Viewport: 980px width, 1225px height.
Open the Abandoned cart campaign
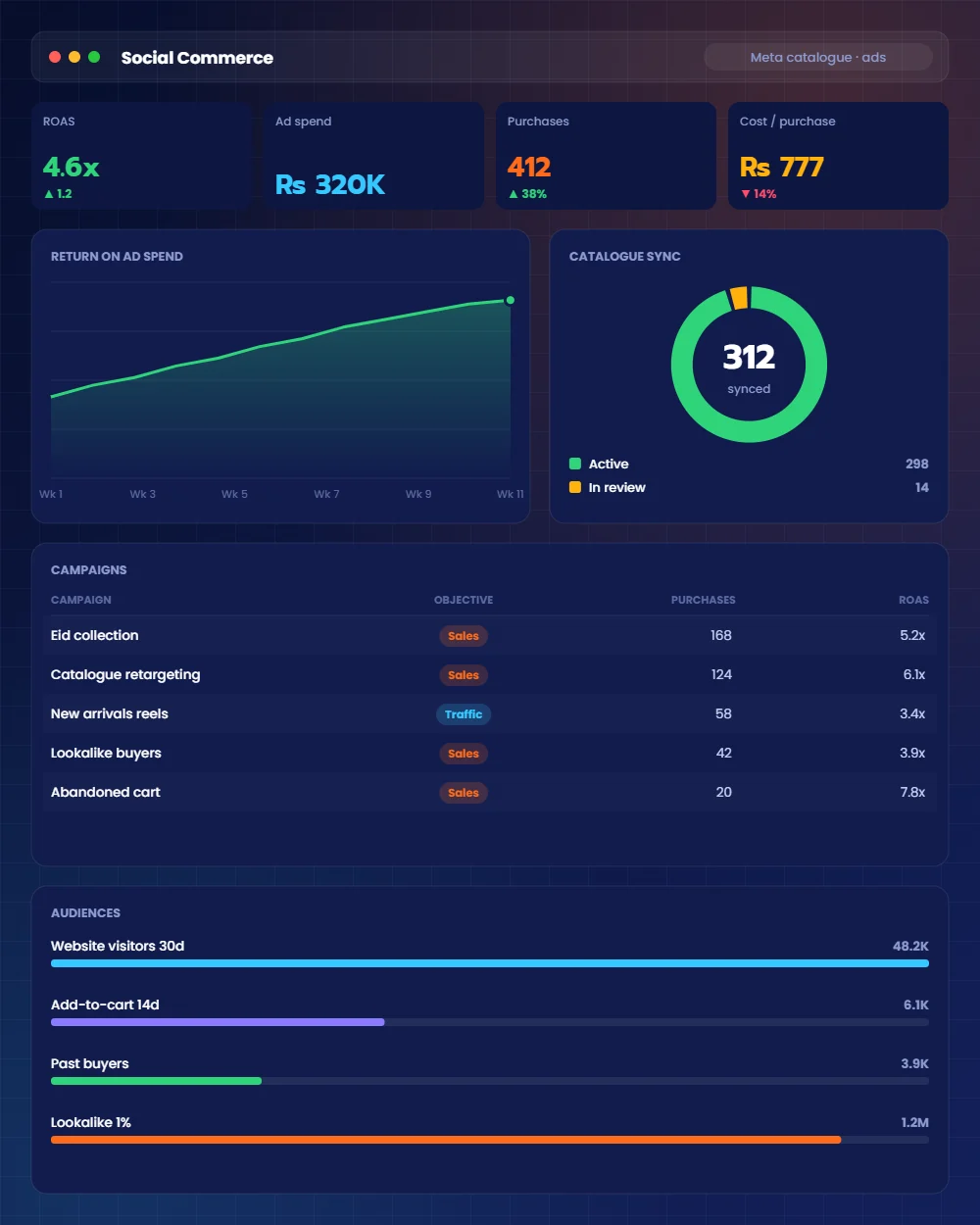pyautogui.click(x=490, y=792)
